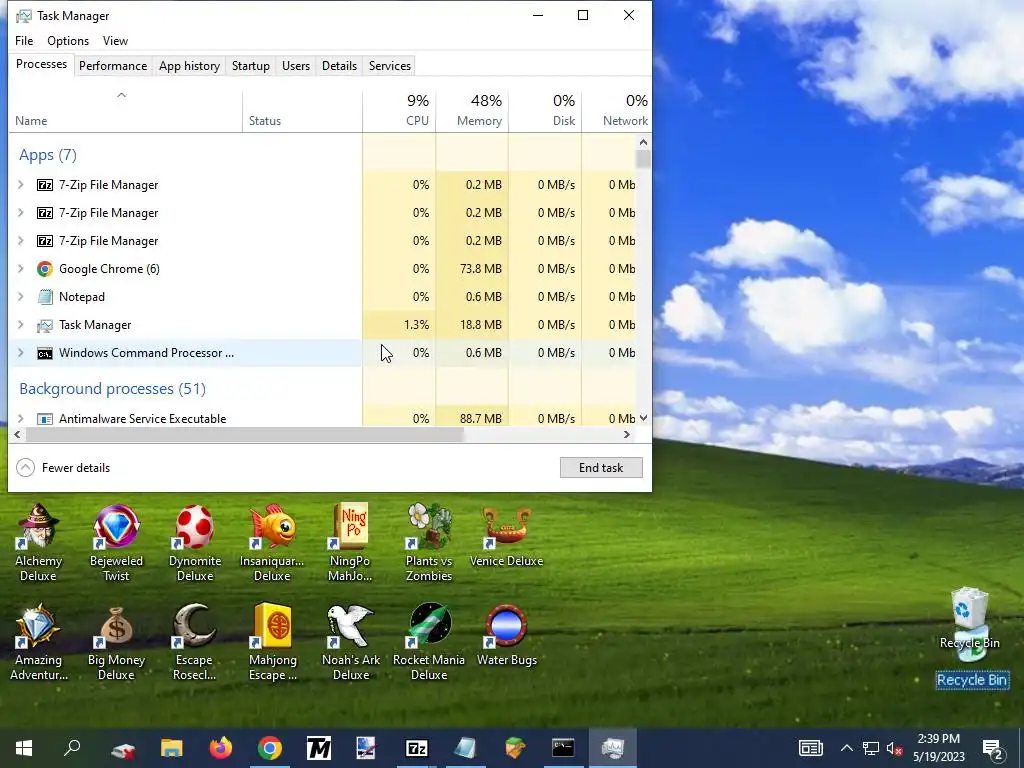Screen dimensions: 1024x768
Task: Expand Windows Command Processor row arrow
Action: [x=20, y=353]
